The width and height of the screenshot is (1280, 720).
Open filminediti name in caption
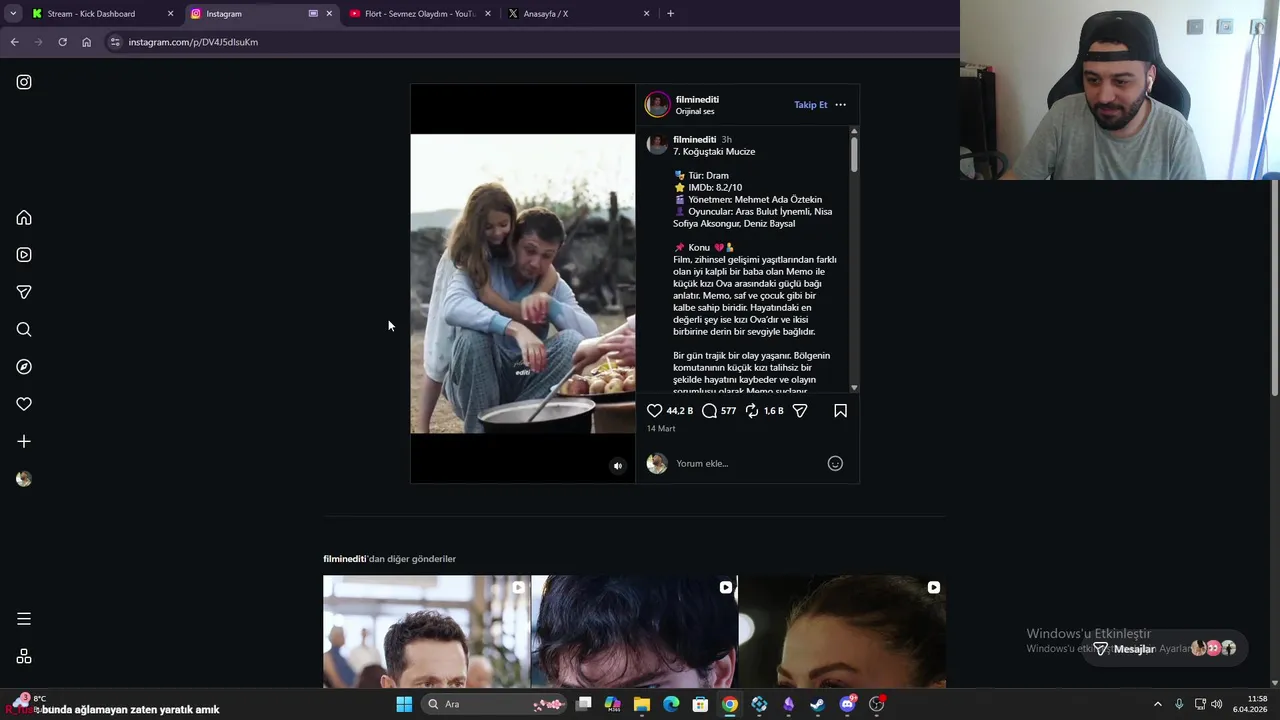click(694, 140)
